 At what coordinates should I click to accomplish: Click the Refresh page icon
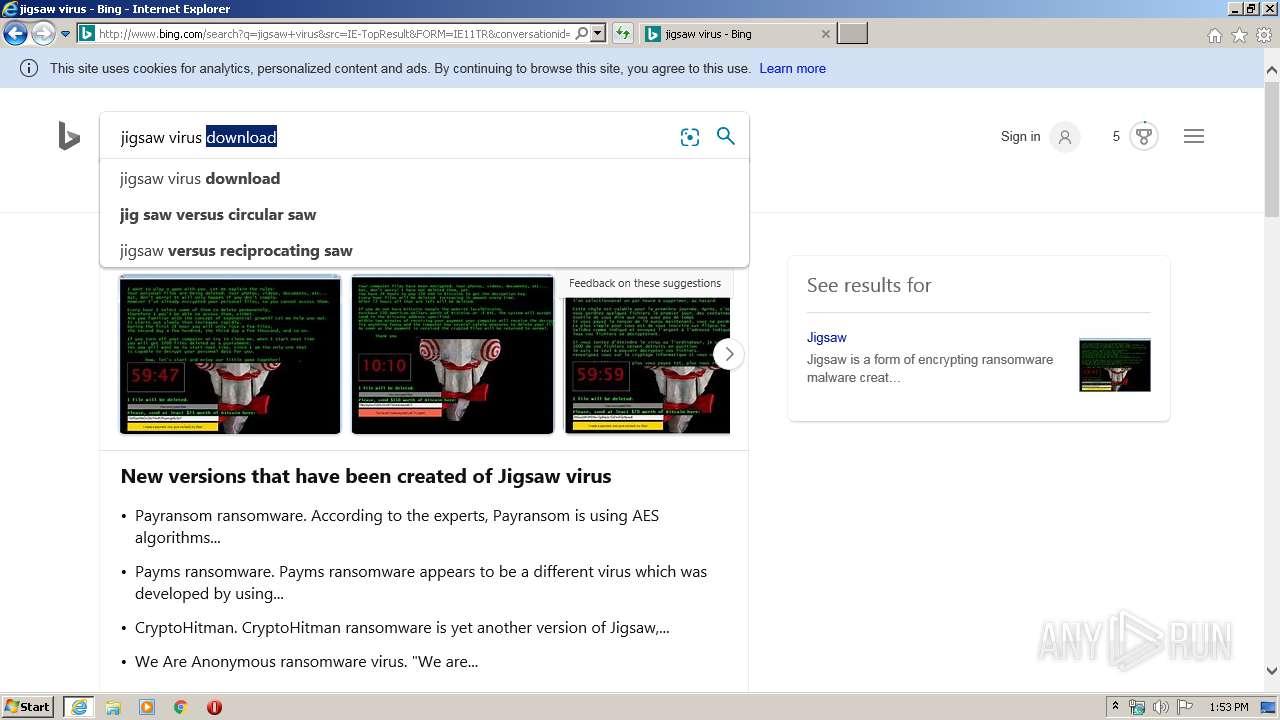click(623, 34)
